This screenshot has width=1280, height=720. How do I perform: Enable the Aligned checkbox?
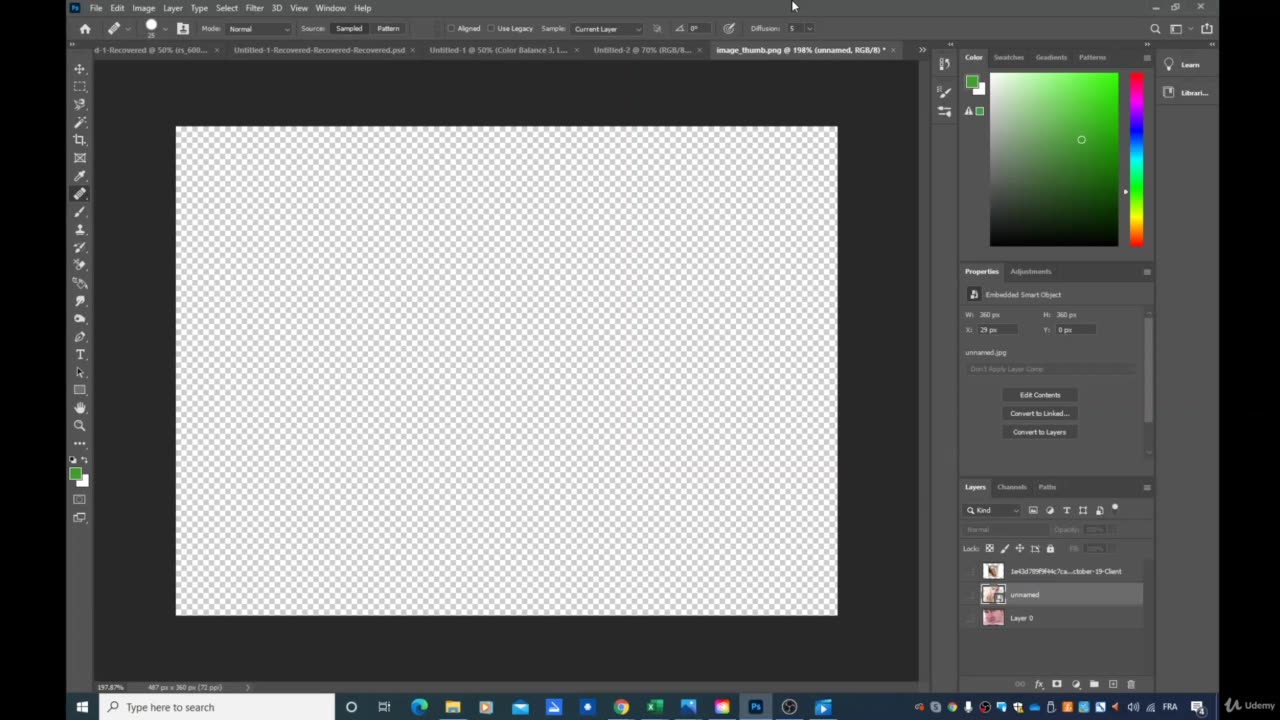[x=451, y=29]
